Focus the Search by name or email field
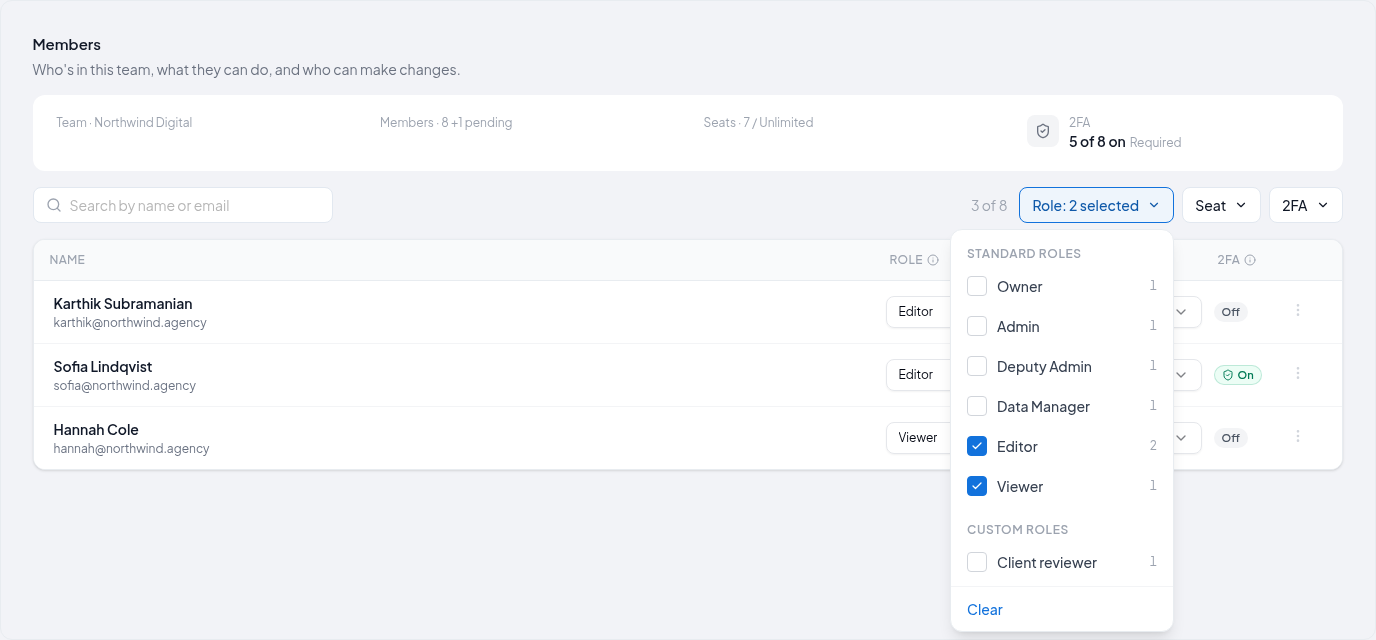The width and height of the screenshot is (1376, 640). pyautogui.click(x=183, y=205)
